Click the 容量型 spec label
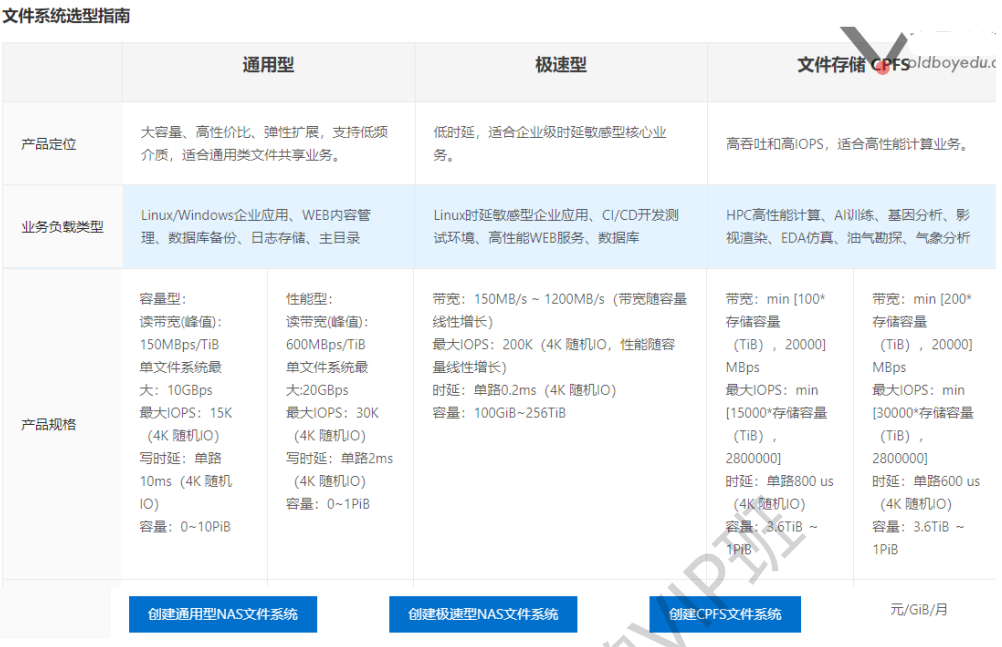The width and height of the screenshot is (1002, 647). [x=163, y=299]
